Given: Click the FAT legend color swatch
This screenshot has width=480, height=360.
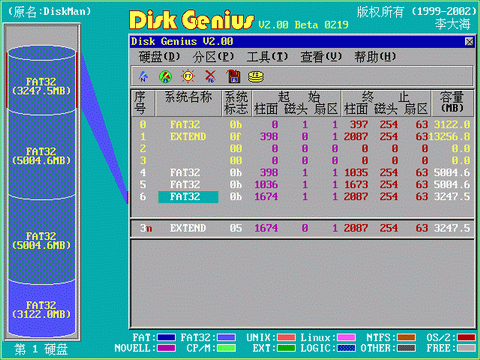Looking at the screenshot, I should 166,338.
